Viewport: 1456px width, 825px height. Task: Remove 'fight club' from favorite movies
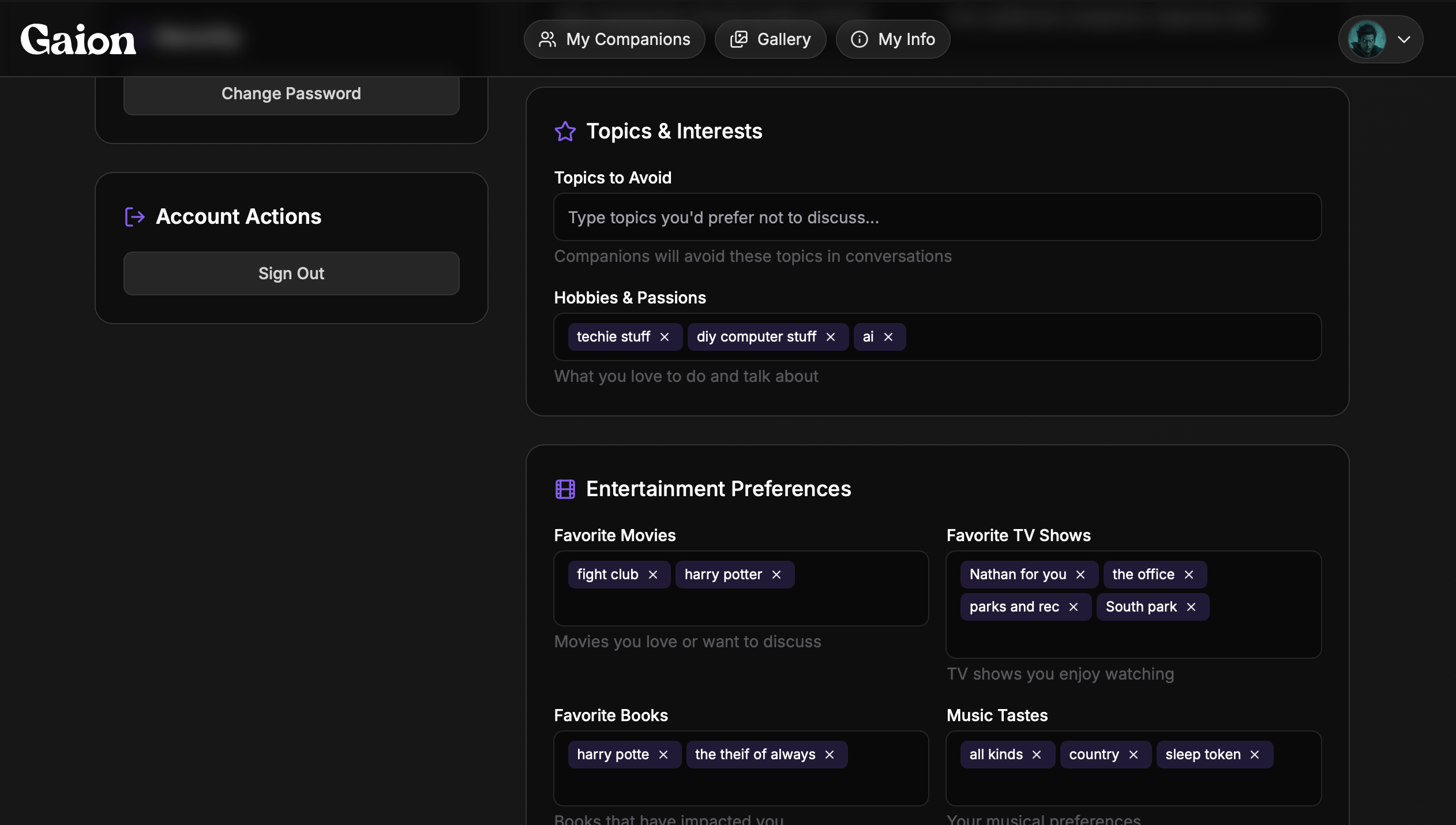(x=653, y=575)
